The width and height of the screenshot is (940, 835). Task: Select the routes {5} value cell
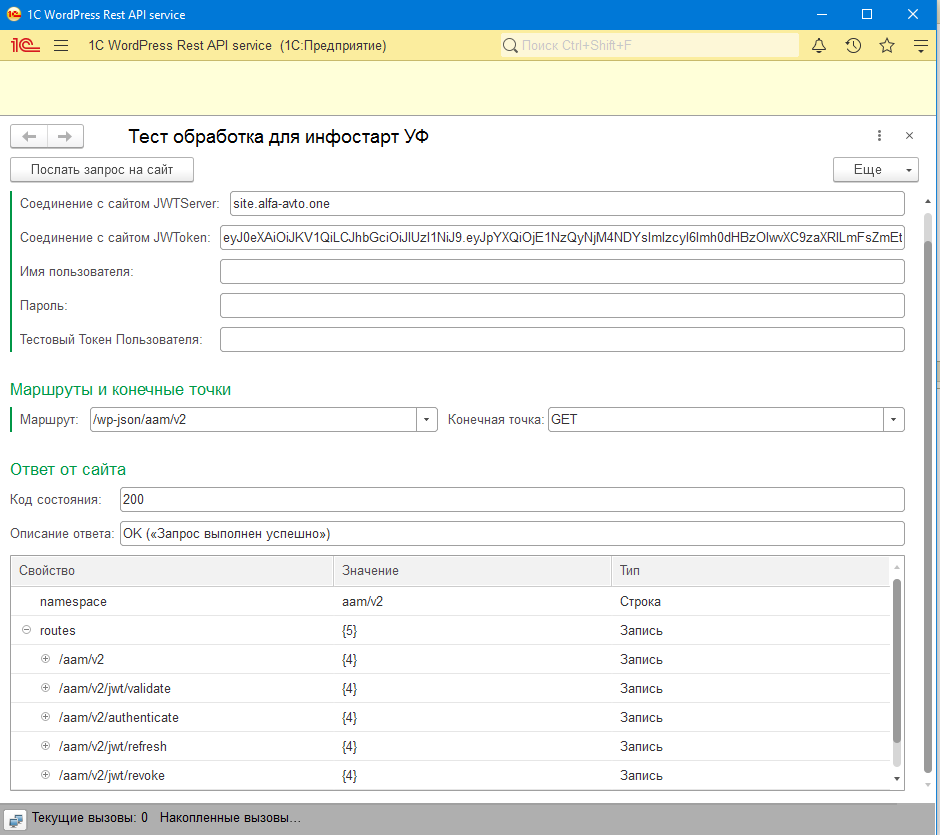[472, 631]
